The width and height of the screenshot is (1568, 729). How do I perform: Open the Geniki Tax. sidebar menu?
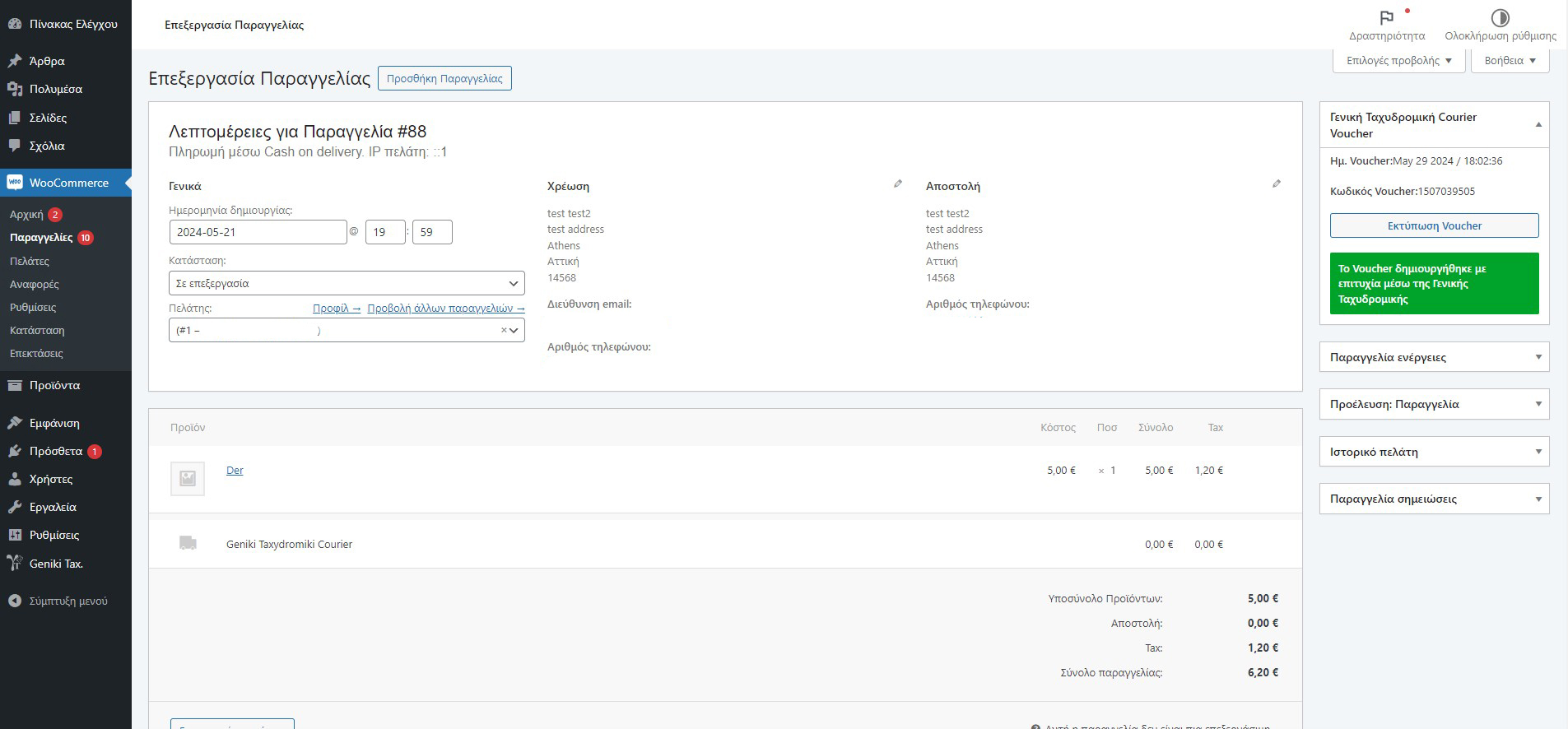pyautogui.click(x=56, y=564)
